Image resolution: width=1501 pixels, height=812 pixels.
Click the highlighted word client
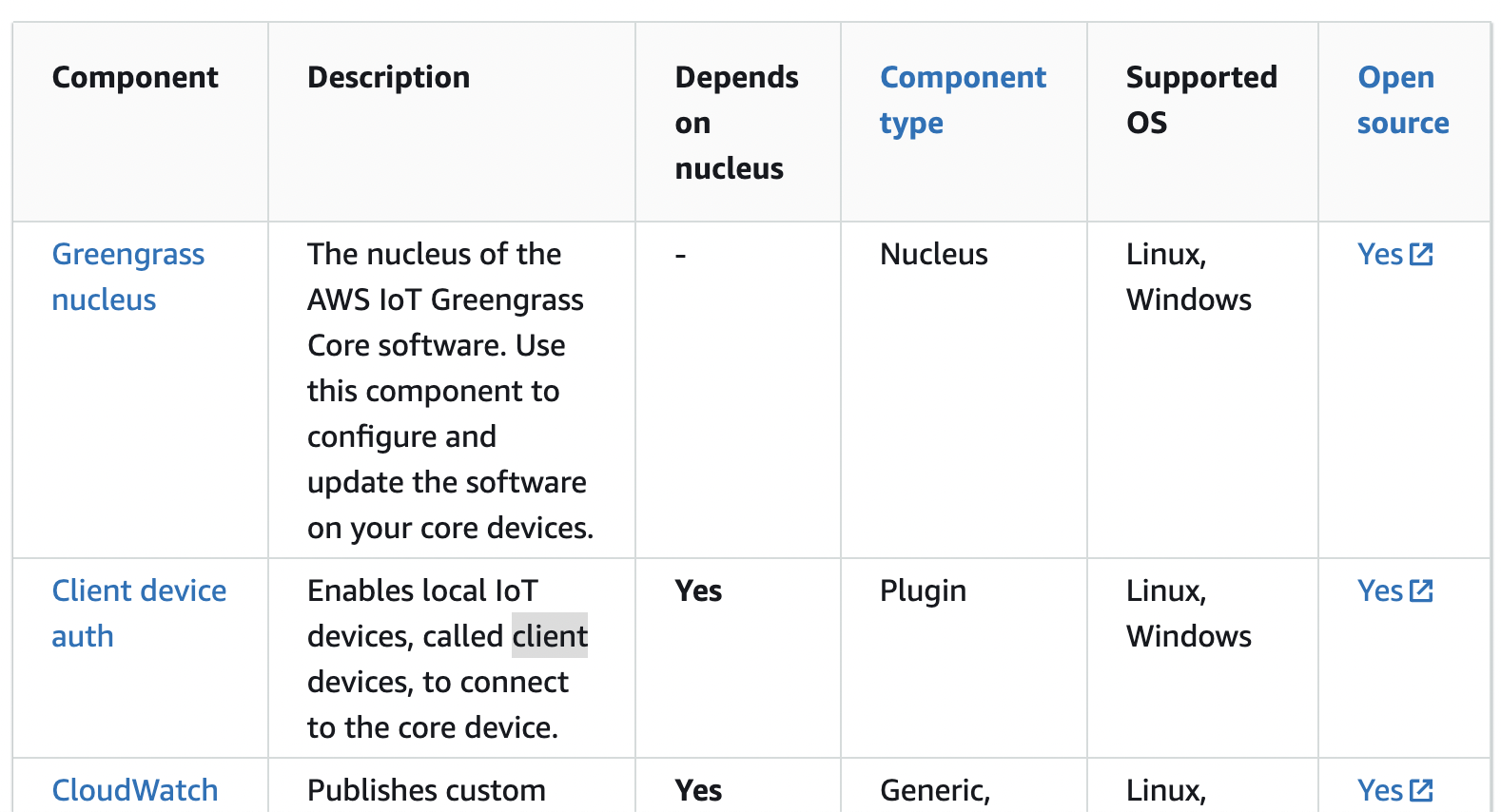550,636
